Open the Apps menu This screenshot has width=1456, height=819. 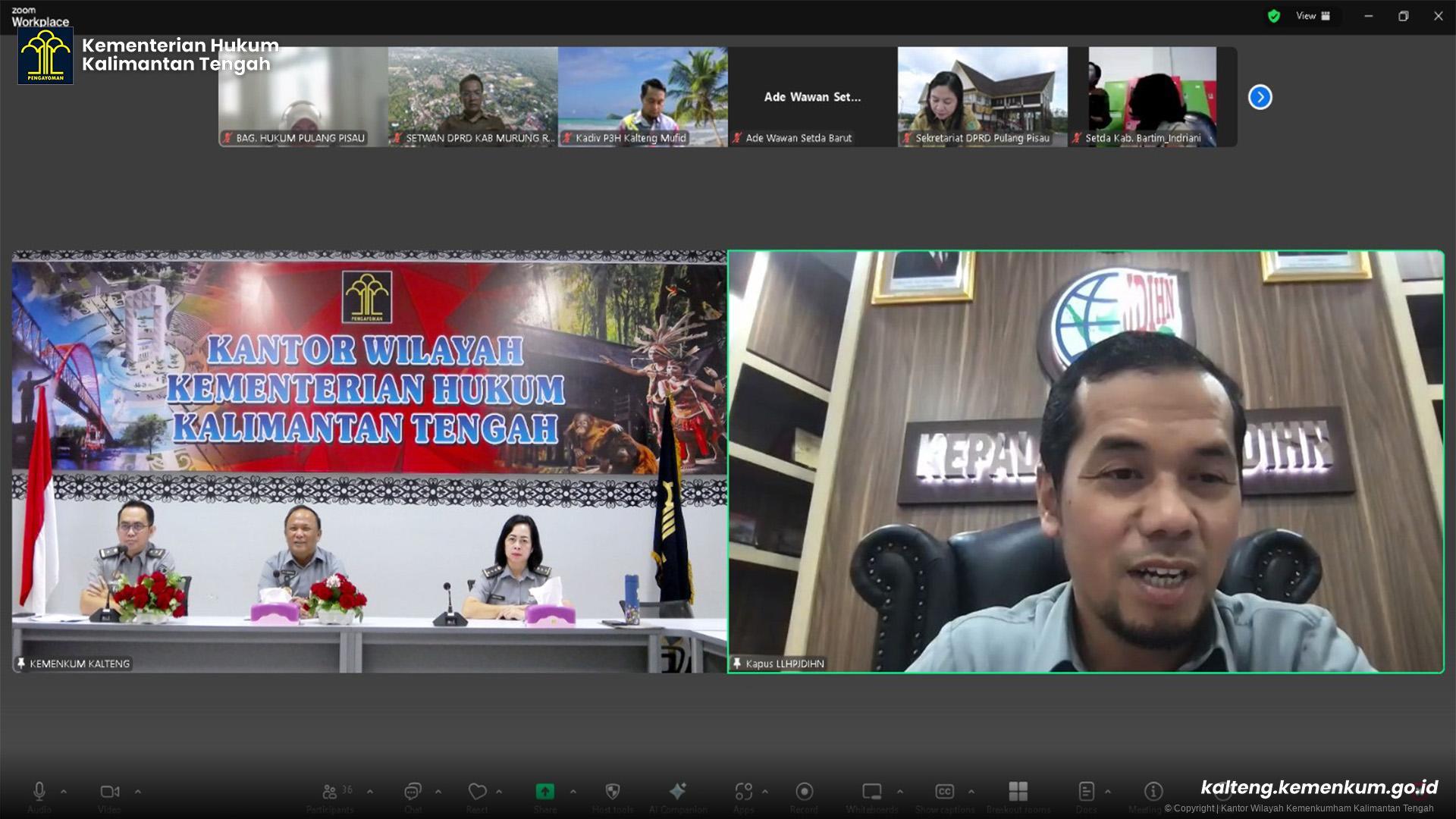point(743,792)
